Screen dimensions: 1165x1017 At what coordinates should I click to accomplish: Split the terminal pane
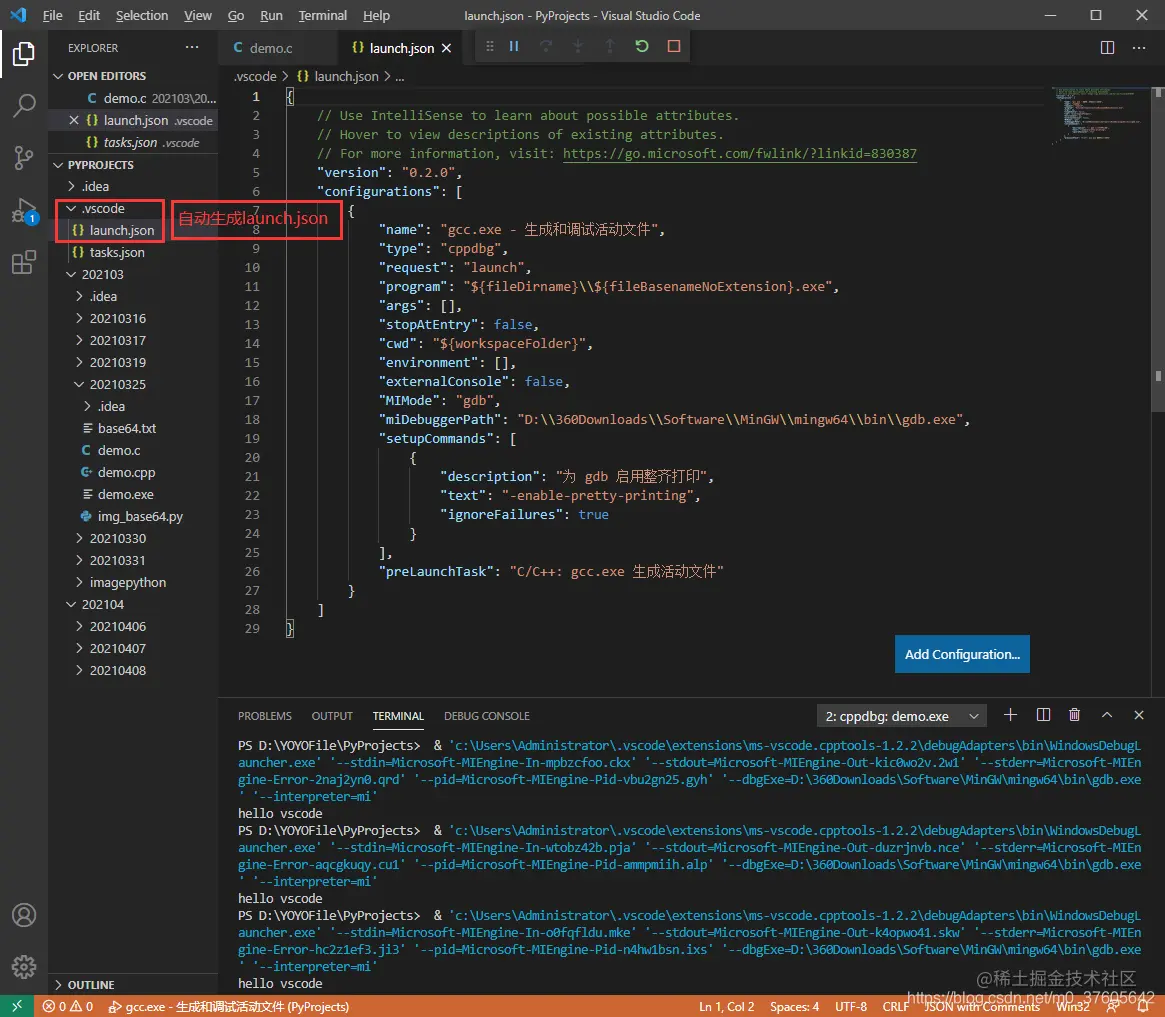click(1043, 715)
